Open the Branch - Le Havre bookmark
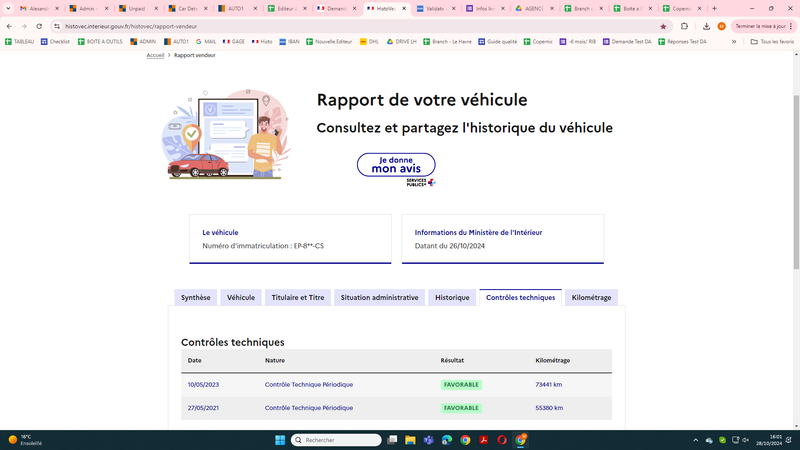 (447, 41)
